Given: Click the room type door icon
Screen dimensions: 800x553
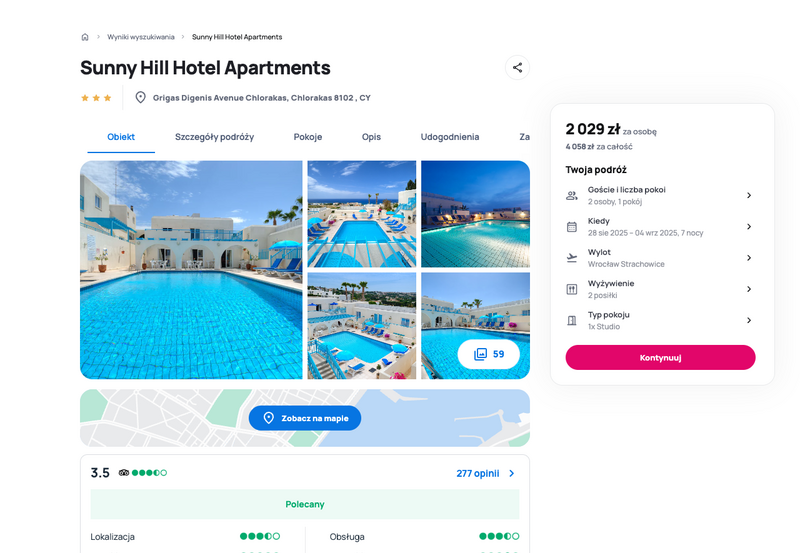Looking at the screenshot, I should click(572, 320).
